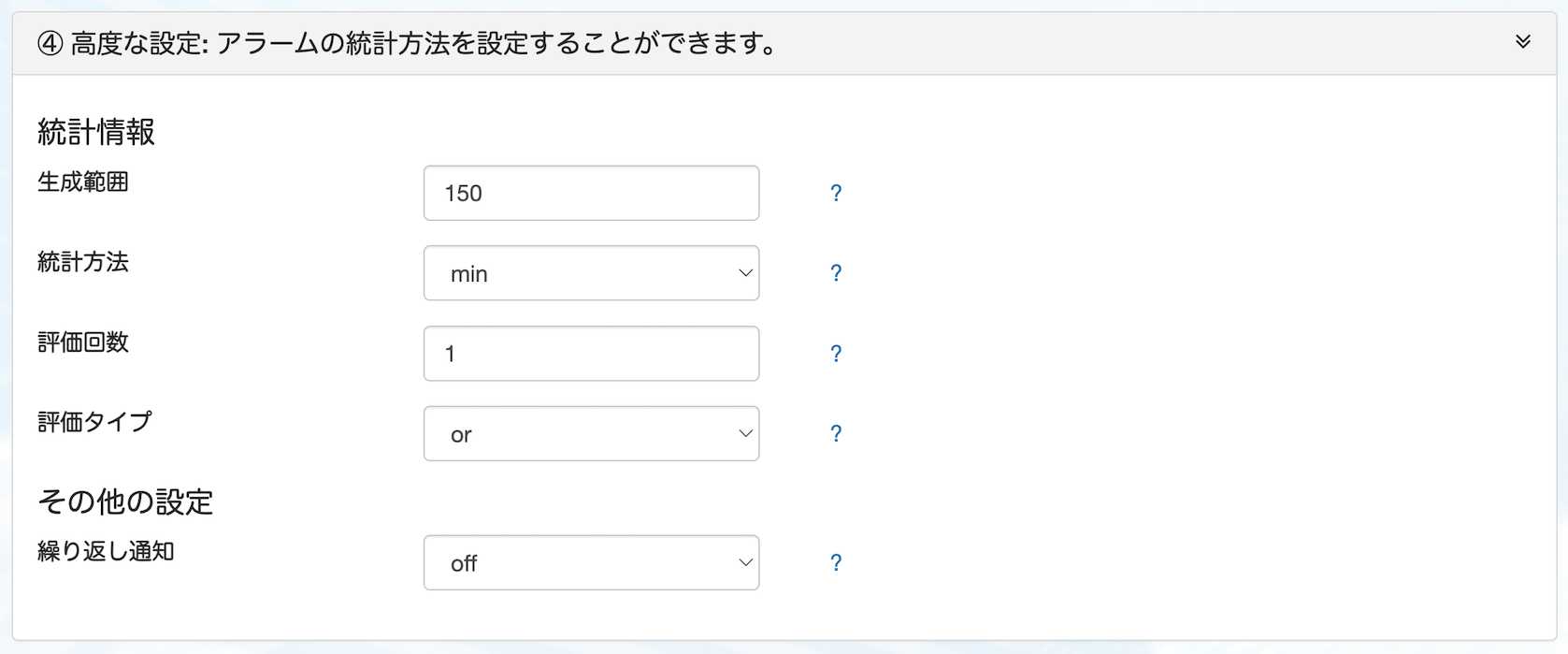Open the 評価タイプ dropdown showing or
This screenshot has width=1568, height=654.
[x=591, y=434]
